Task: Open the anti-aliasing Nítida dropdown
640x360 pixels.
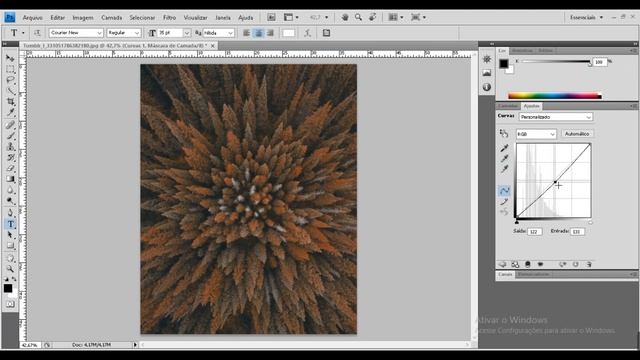Action: tap(218, 33)
